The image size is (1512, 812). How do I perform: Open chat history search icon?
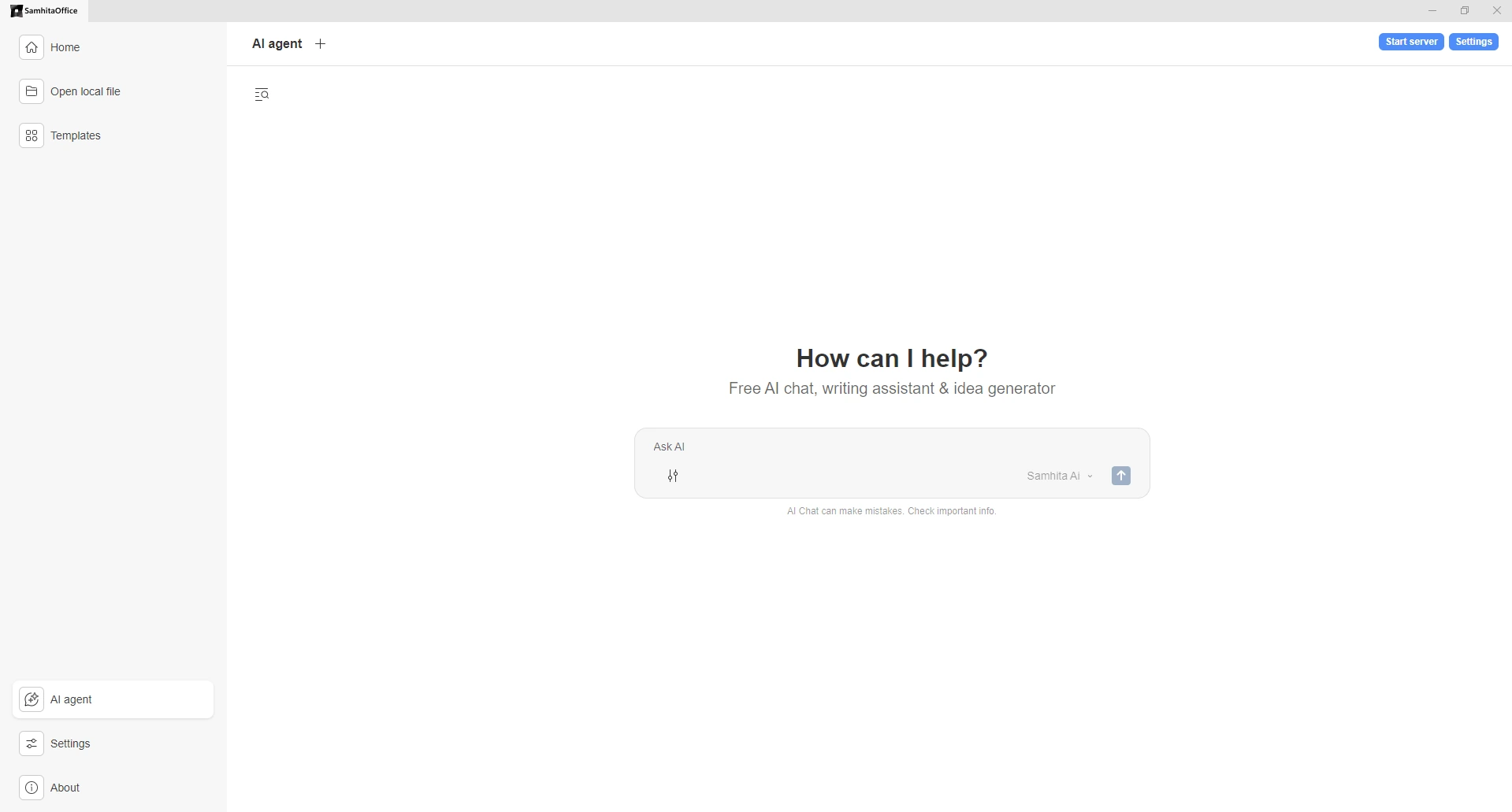[262, 95]
